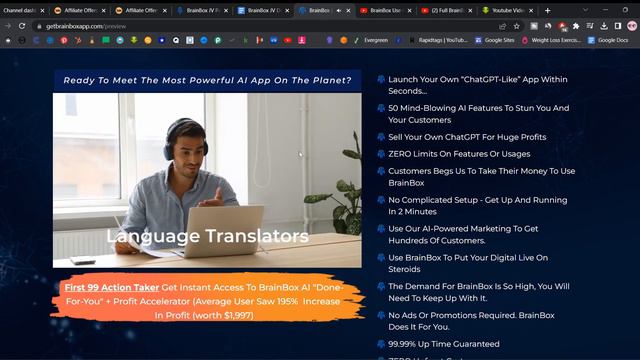Toggle the browser side panel icon
Viewport: 640px width, 360px height.
pos(618,26)
